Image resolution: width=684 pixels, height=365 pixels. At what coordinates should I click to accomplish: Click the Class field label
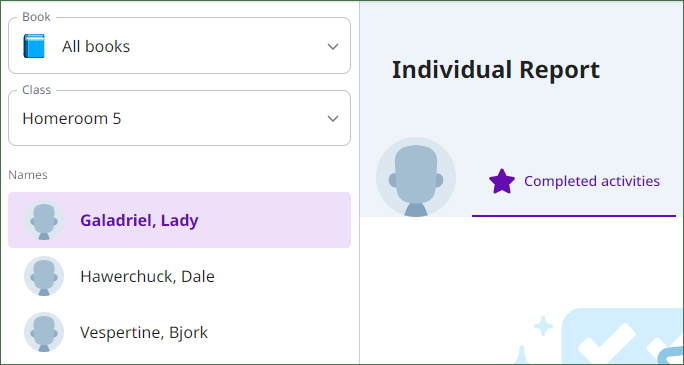coord(37,90)
